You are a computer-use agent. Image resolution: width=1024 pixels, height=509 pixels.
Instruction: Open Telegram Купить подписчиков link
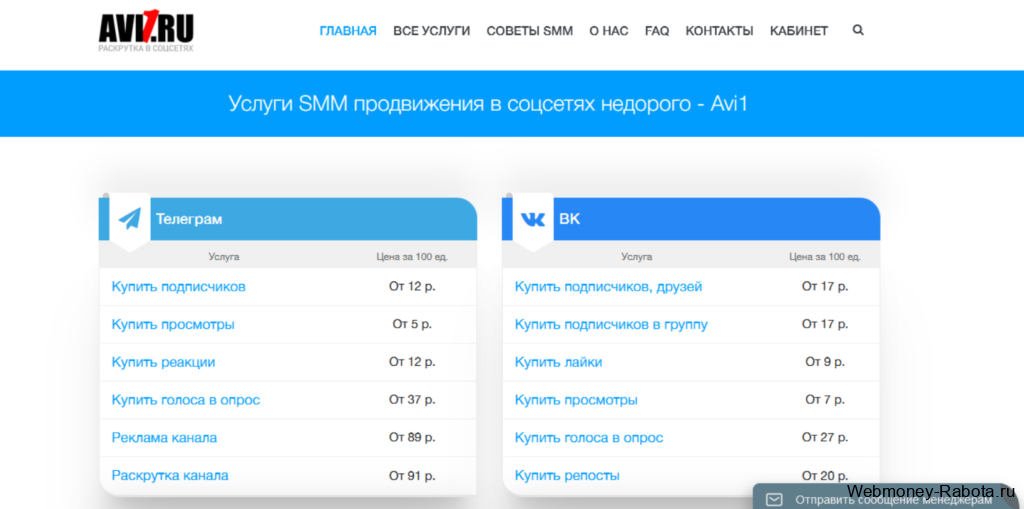coord(178,287)
